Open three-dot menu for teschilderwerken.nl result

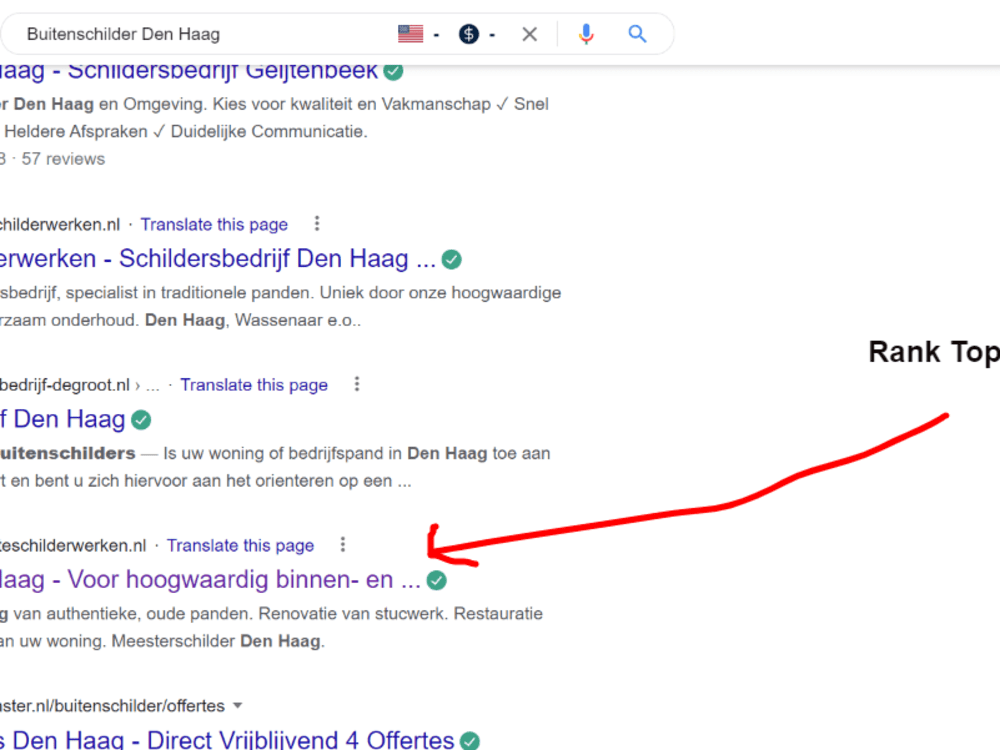[343, 545]
